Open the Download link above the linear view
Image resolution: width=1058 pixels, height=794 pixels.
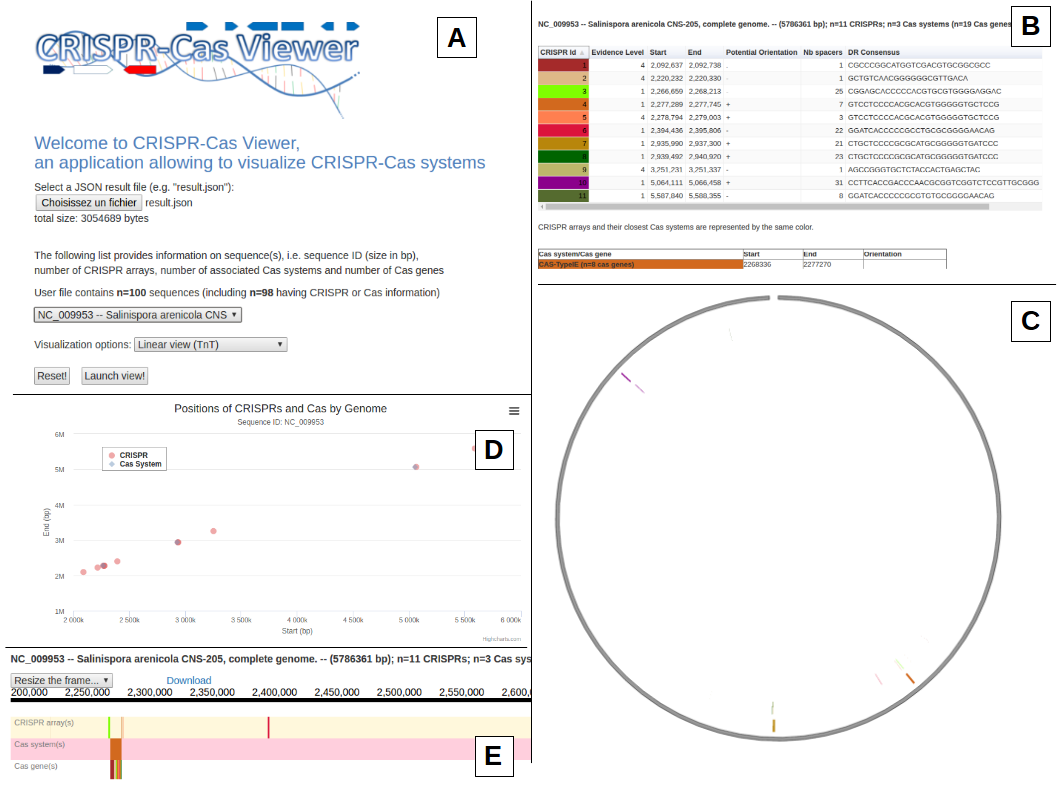(x=188, y=680)
